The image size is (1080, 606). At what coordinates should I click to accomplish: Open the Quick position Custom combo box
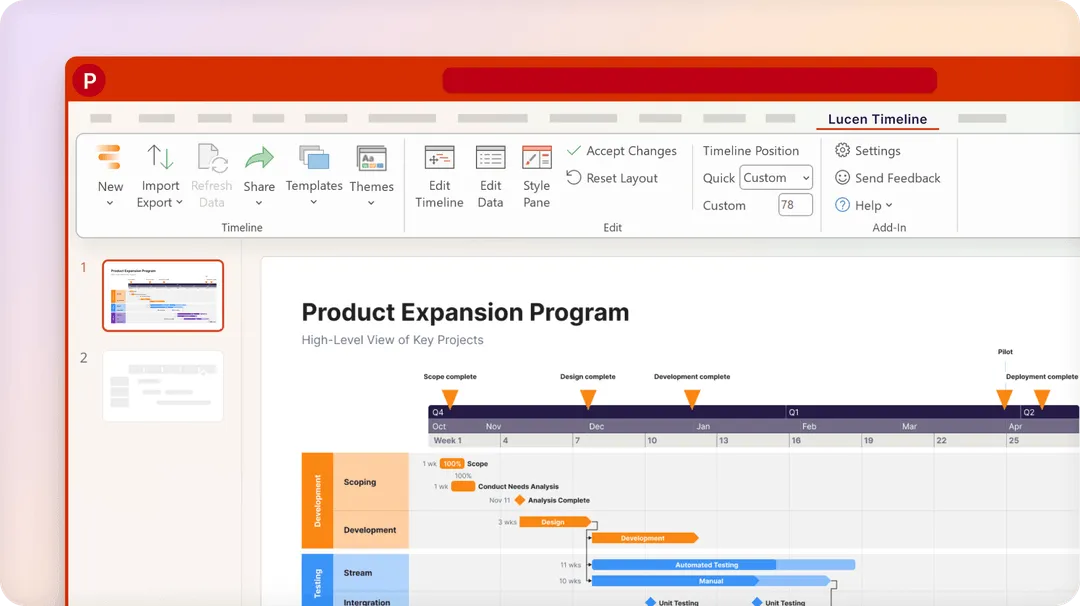pos(776,178)
